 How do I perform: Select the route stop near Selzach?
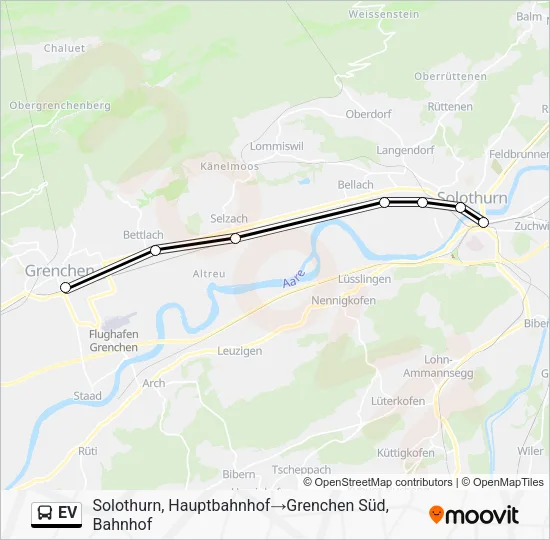[235, 239]
